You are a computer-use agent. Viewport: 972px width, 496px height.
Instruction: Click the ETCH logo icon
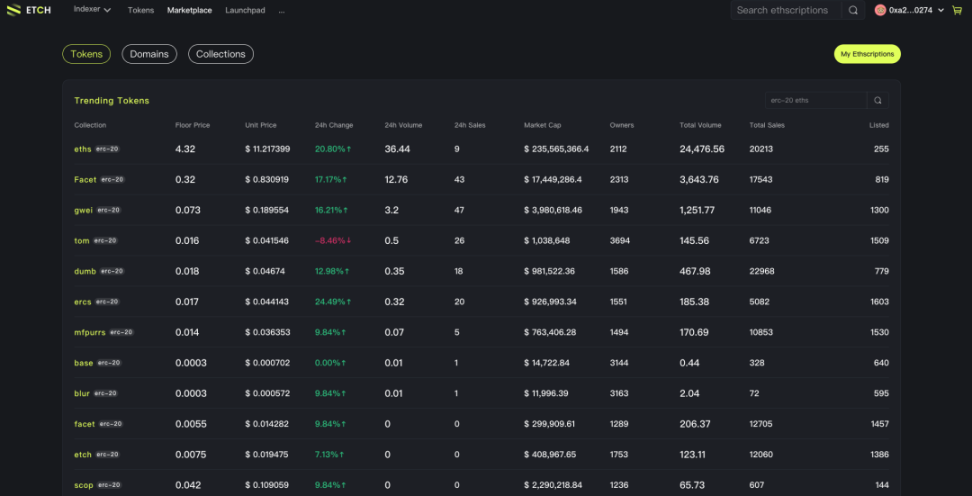[13, 10]
